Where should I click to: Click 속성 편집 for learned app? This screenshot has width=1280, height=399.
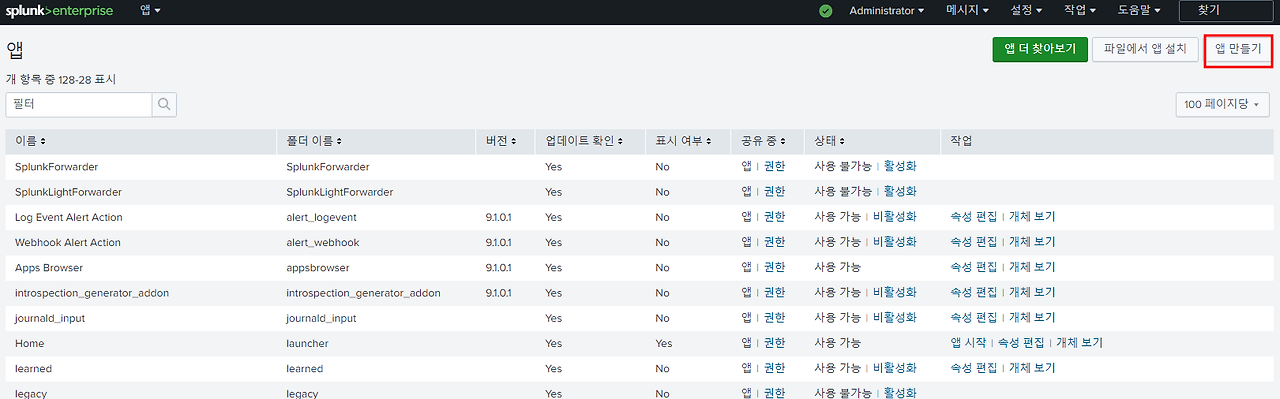[974, 368]
